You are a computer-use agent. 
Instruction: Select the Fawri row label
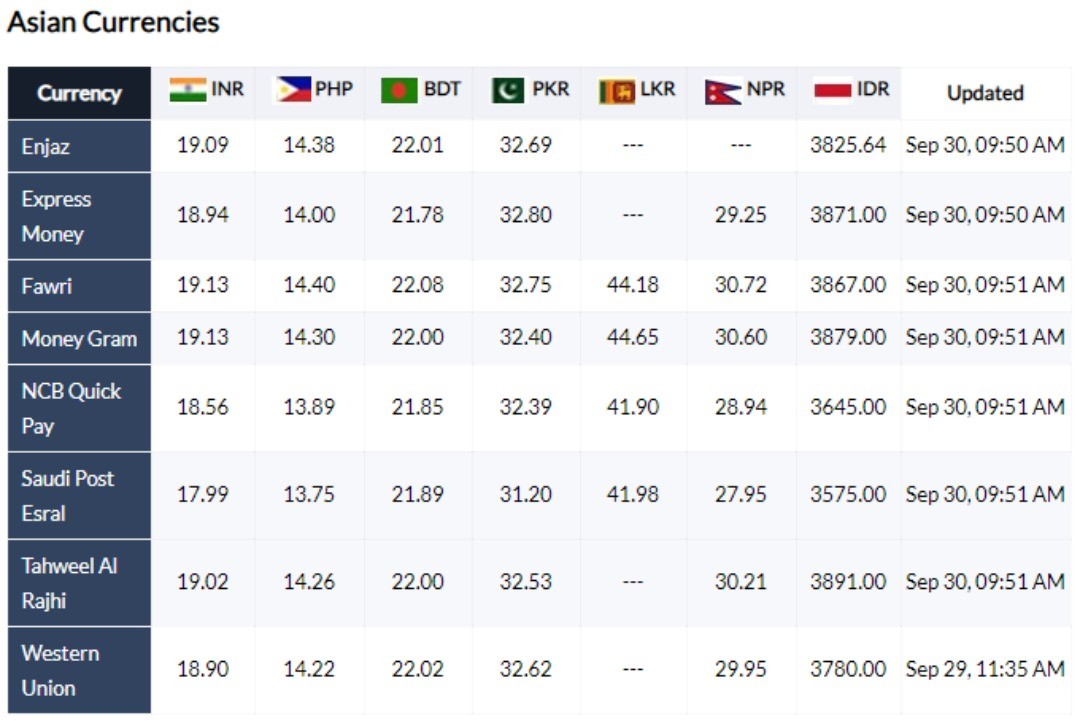pos(47,286)
